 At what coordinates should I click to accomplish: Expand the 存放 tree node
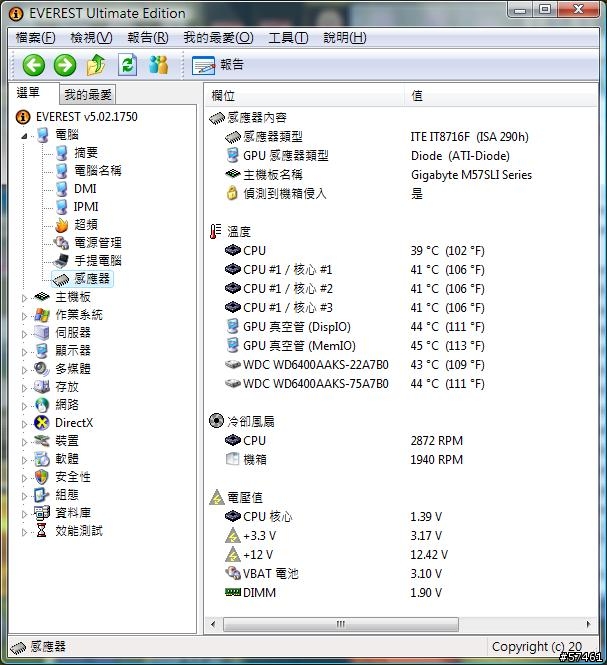click(24, 388)
